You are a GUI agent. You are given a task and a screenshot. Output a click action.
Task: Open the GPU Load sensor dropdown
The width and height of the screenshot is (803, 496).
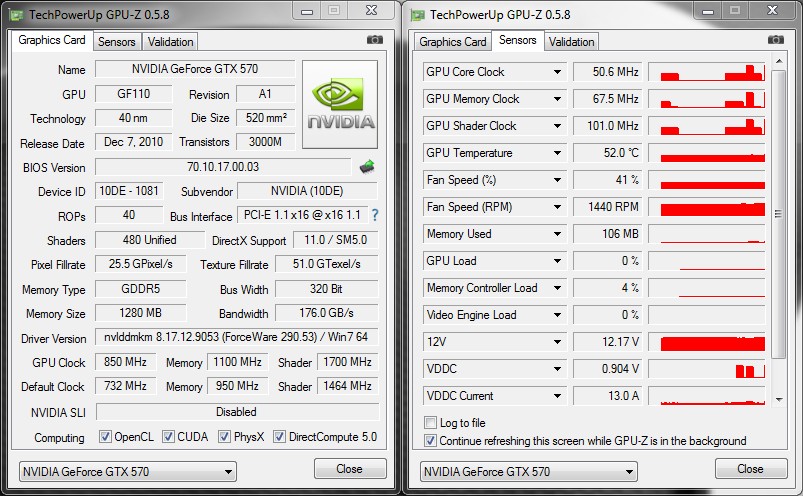557,261
